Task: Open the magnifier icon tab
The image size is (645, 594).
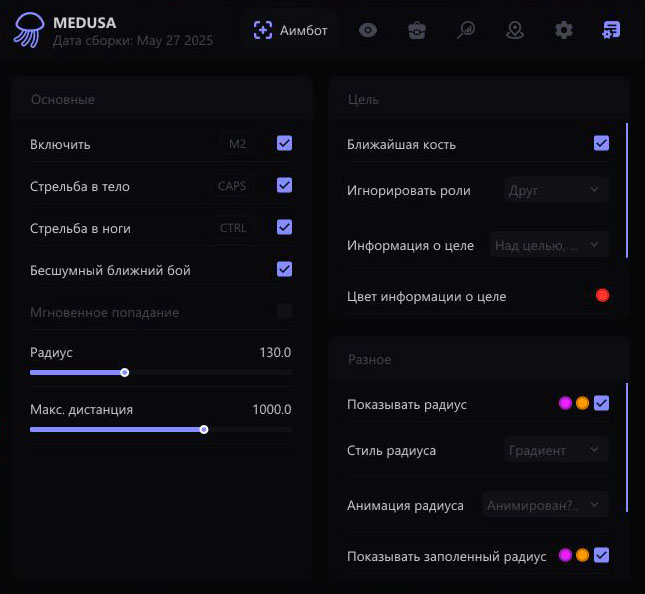Action: pyautogui.click(x=466, y=30)
